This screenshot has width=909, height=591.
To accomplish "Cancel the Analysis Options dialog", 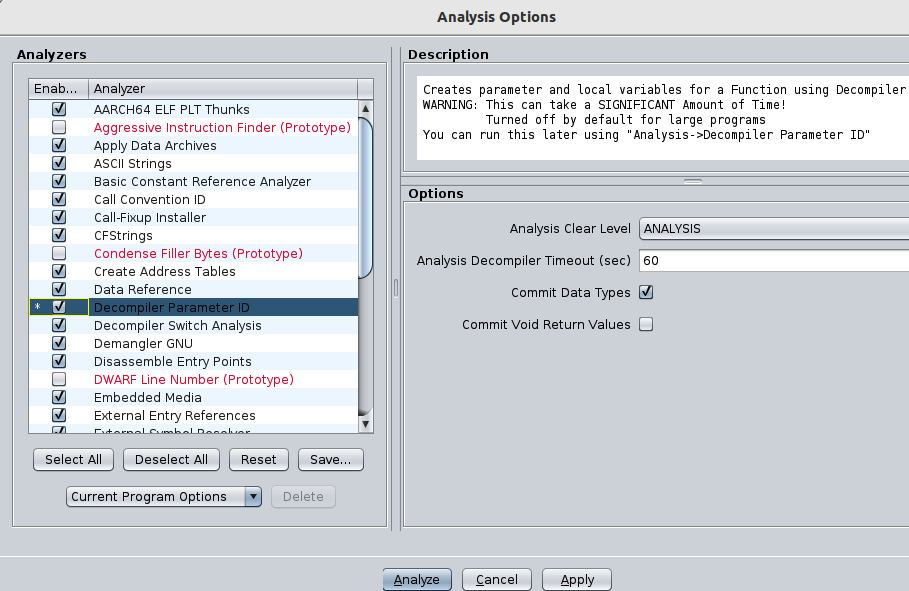I will [x=496, y=580].
